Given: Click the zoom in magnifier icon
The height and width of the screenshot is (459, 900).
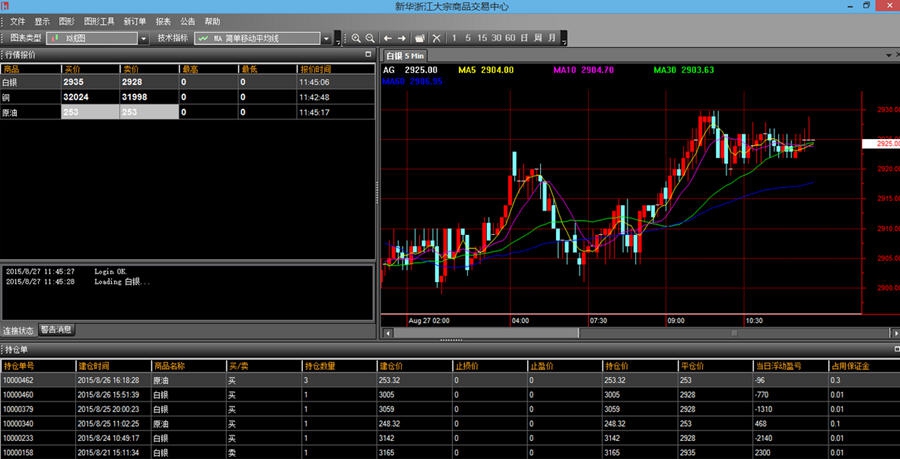Looking at the screenshot, I should (355, 38).
